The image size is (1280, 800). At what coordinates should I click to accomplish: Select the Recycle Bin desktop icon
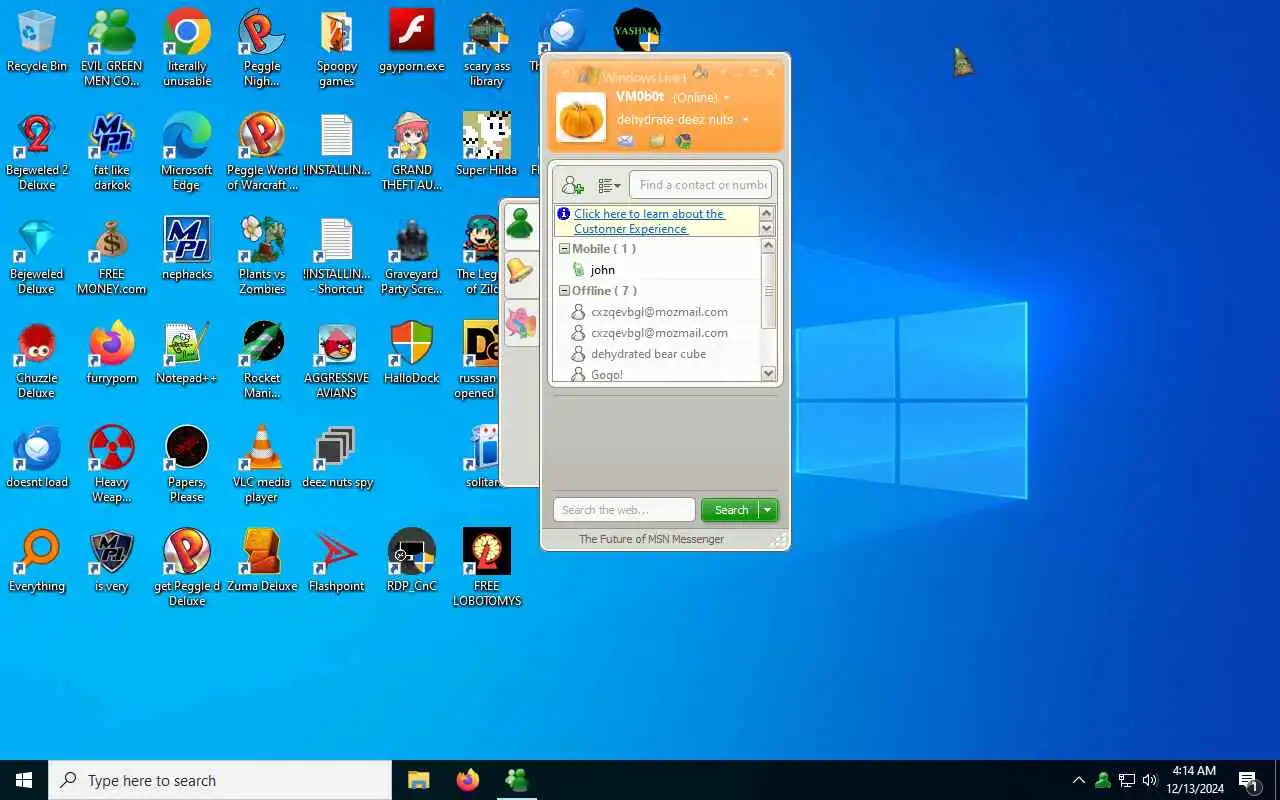(x=37, y=41)
